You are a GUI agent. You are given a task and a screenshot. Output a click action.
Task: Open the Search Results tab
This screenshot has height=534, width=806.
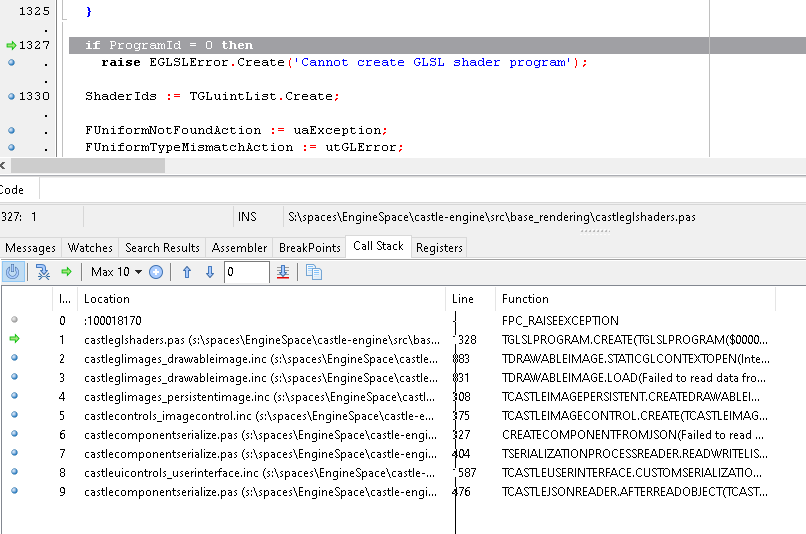[x=162, y=248]
